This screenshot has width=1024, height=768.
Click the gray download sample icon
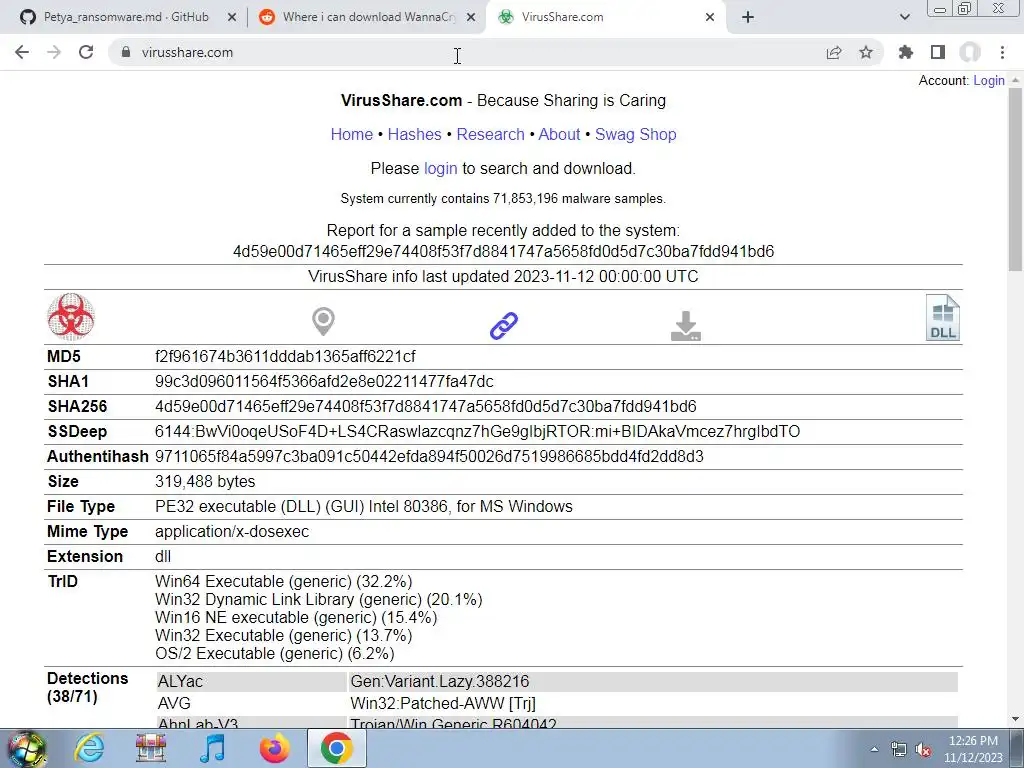(686, 326)
